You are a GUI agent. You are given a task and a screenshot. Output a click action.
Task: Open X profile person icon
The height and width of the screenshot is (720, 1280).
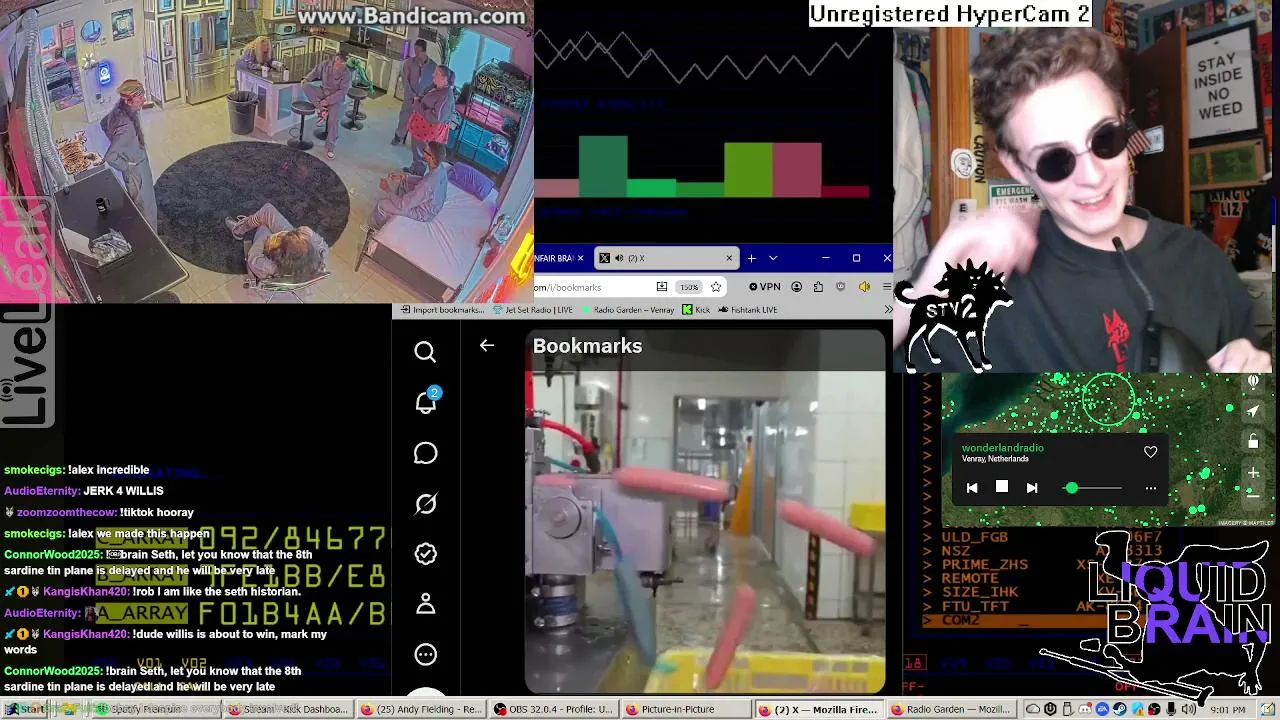[425, 604]
